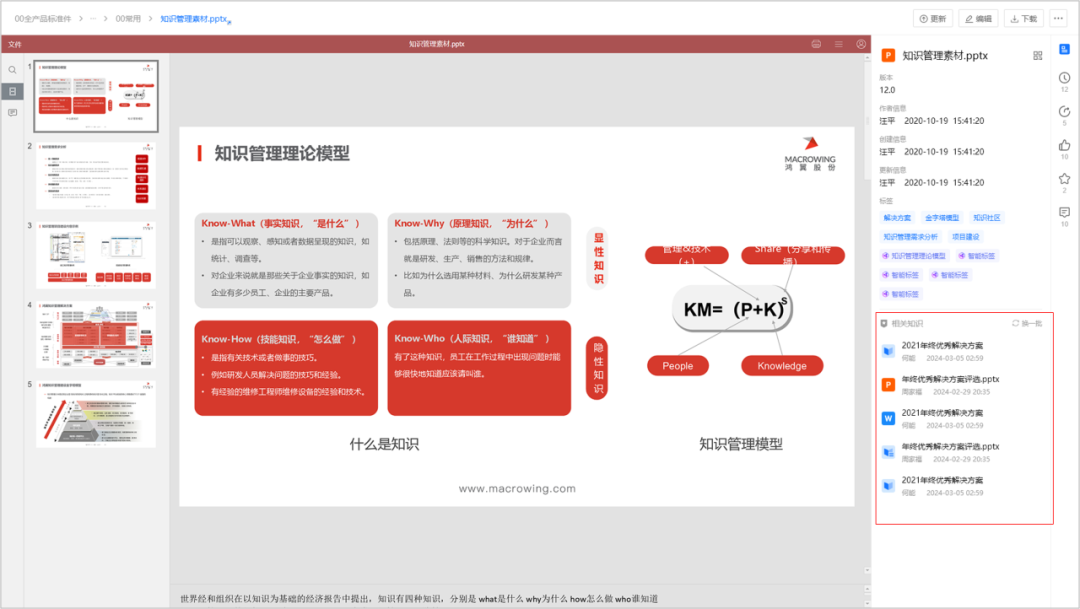
Task: Open the 文件 menu in the red bar
Action: pyautogui.click(x=14, y=44)
